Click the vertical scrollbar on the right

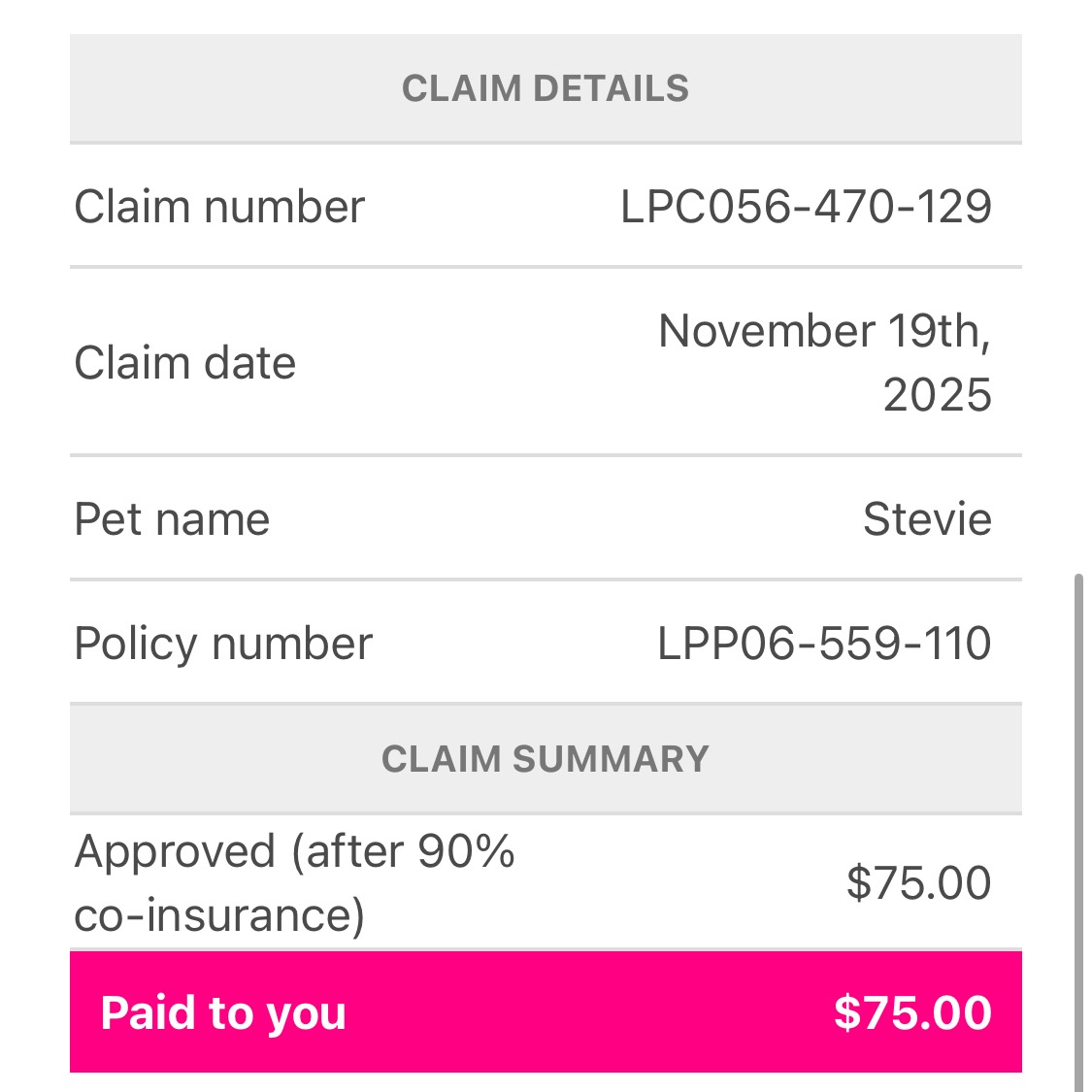[1078, 825]
